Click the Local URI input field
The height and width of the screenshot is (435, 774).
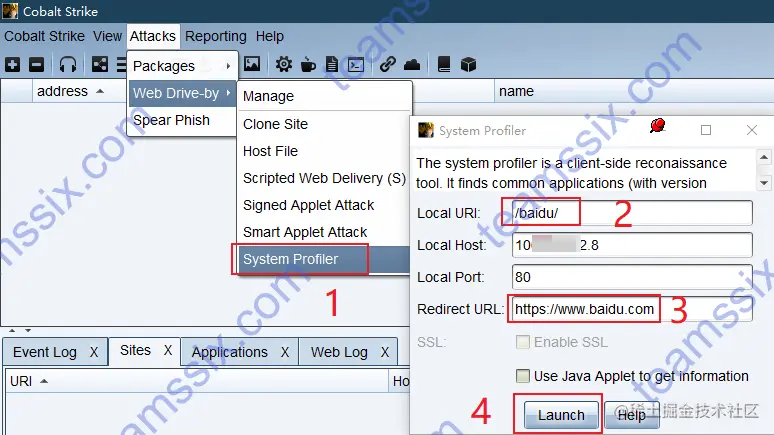pyautogui.click(x=632, y=213)
